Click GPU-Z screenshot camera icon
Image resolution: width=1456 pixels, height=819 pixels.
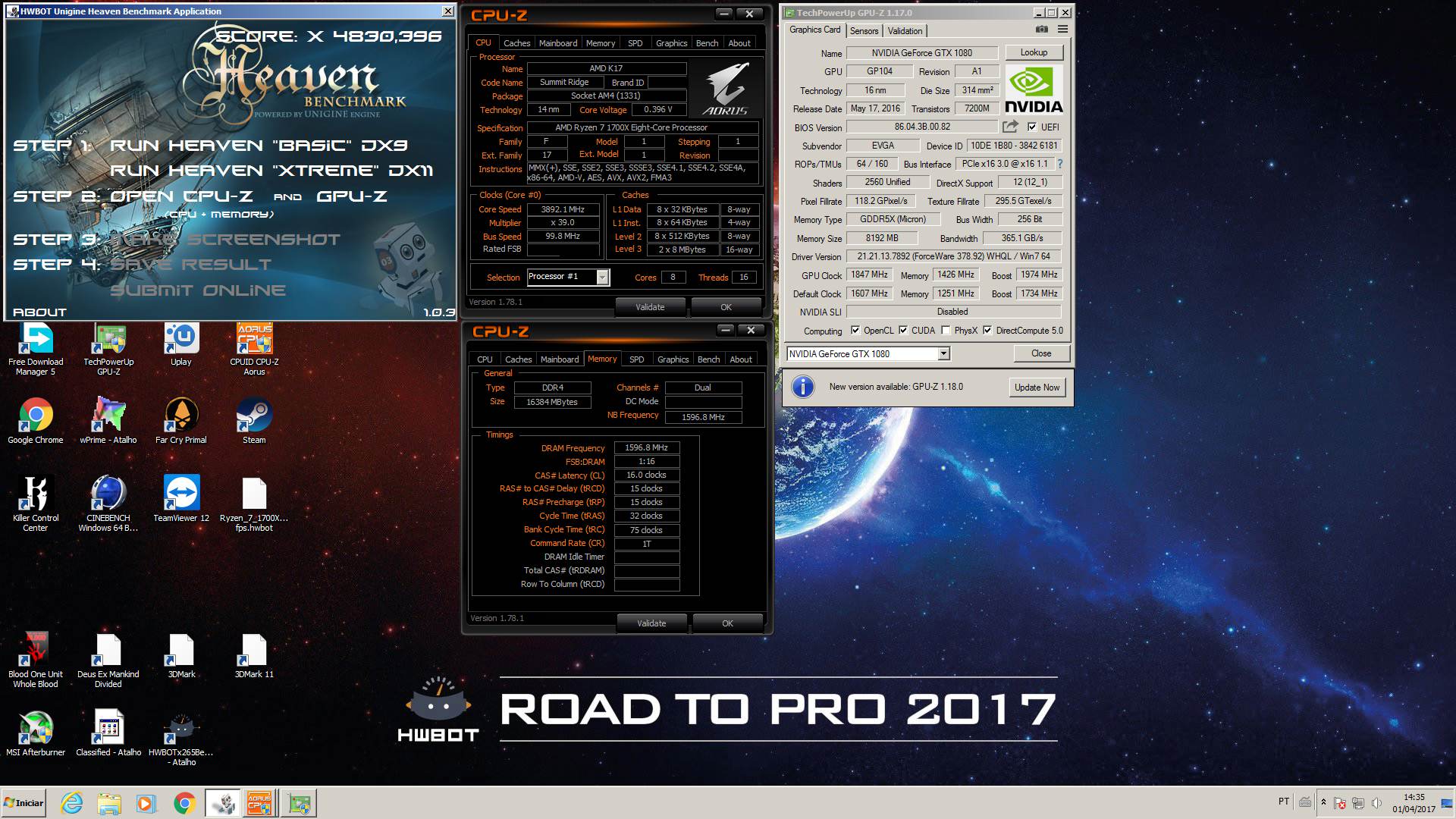pyautogui.click(x=1042, y=30)
